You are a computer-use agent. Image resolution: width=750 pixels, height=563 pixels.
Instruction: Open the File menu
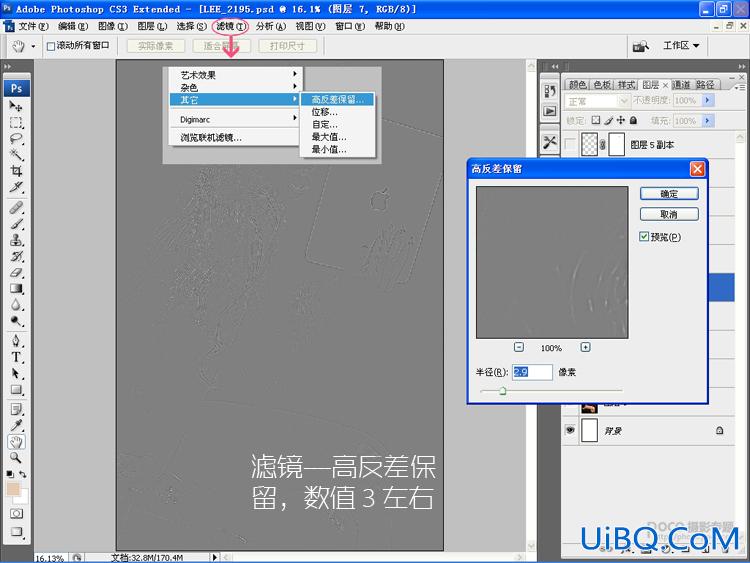coord(33,26)
